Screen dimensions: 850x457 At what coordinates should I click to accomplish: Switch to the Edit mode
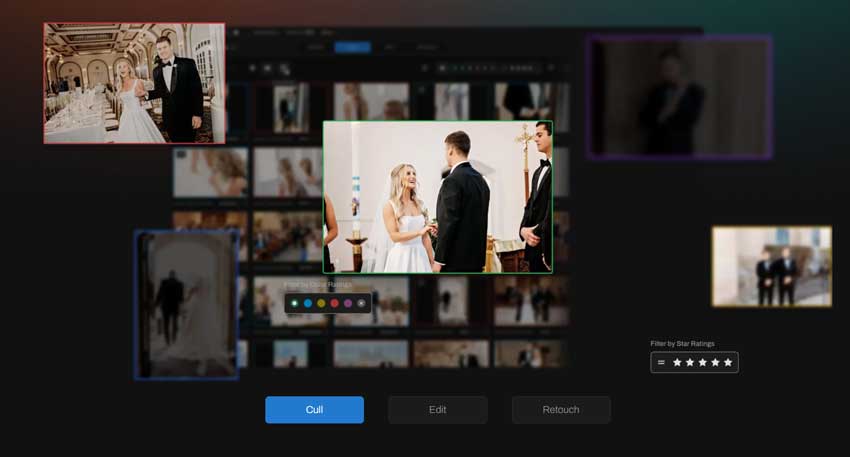(x=437, y=410)
